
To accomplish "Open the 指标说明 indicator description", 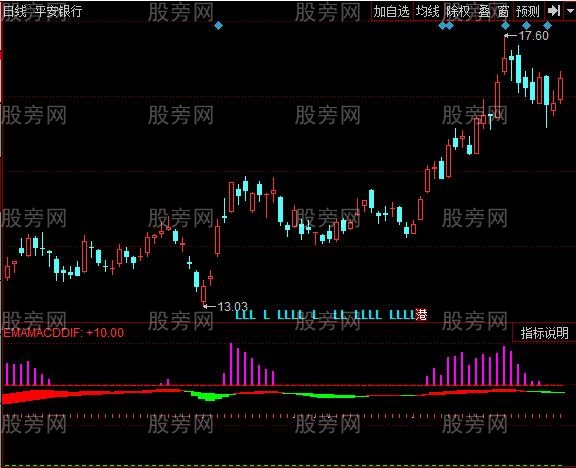I will tap(544, 333).
